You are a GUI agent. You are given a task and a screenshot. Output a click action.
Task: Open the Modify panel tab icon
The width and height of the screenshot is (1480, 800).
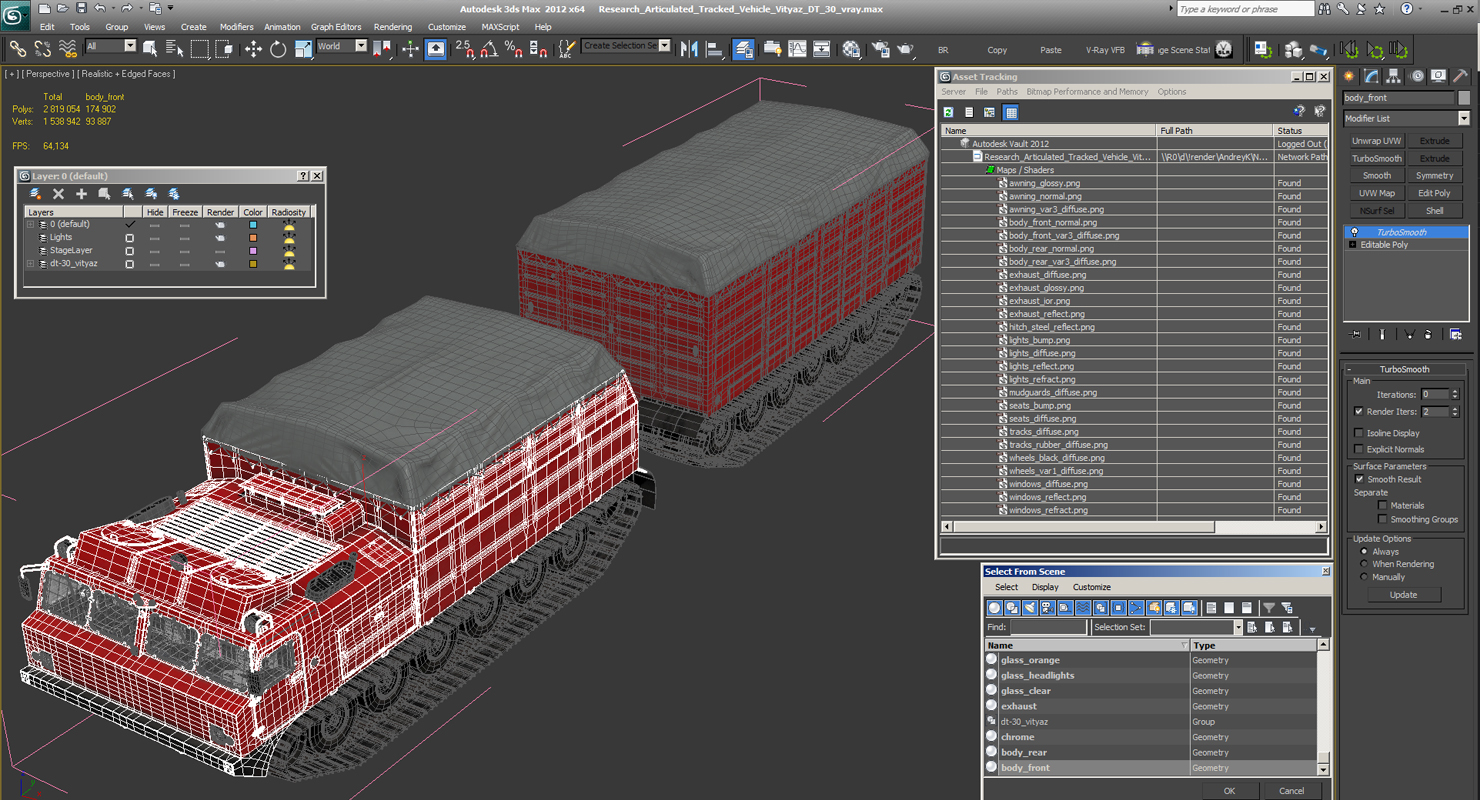tap(1372, 77)
